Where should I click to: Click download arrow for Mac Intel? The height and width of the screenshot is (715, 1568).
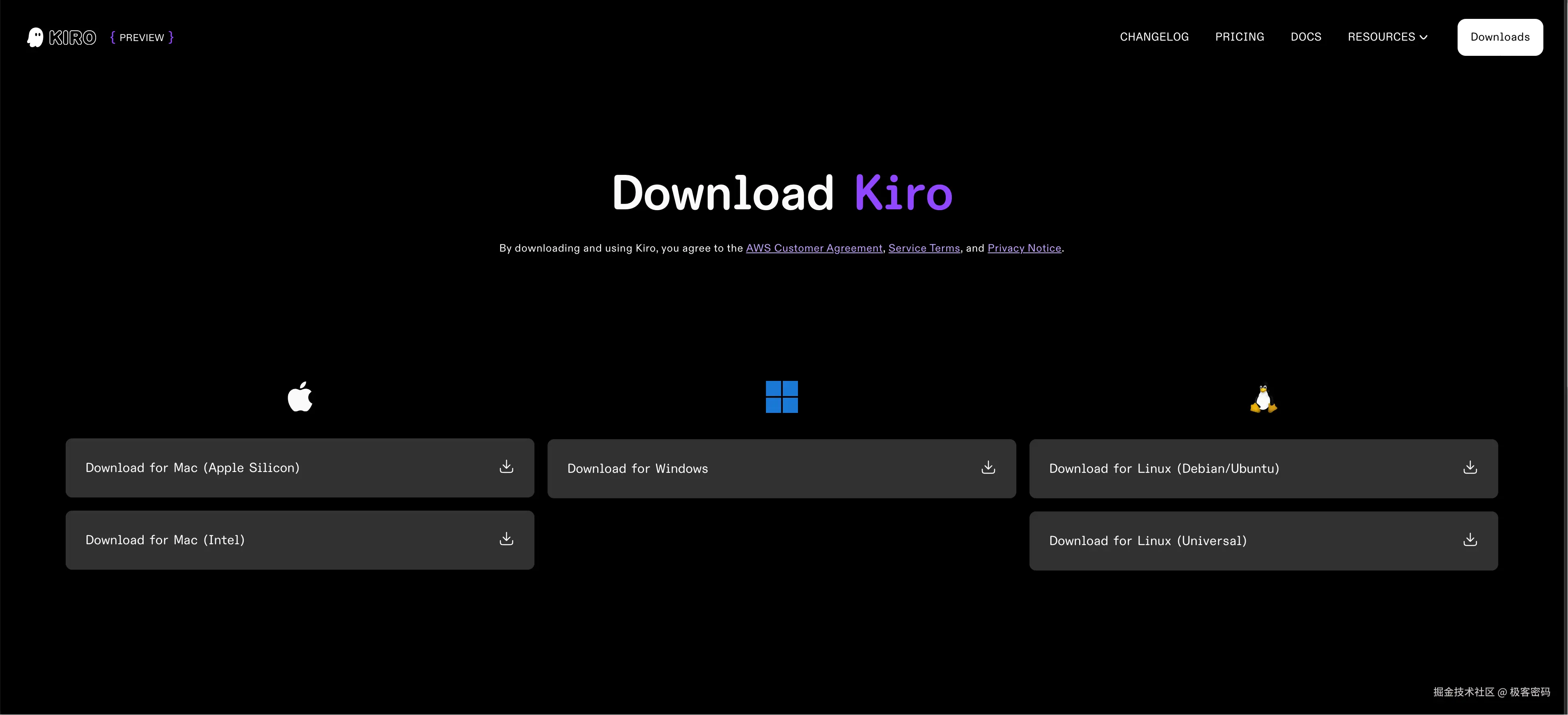(506, 539)
